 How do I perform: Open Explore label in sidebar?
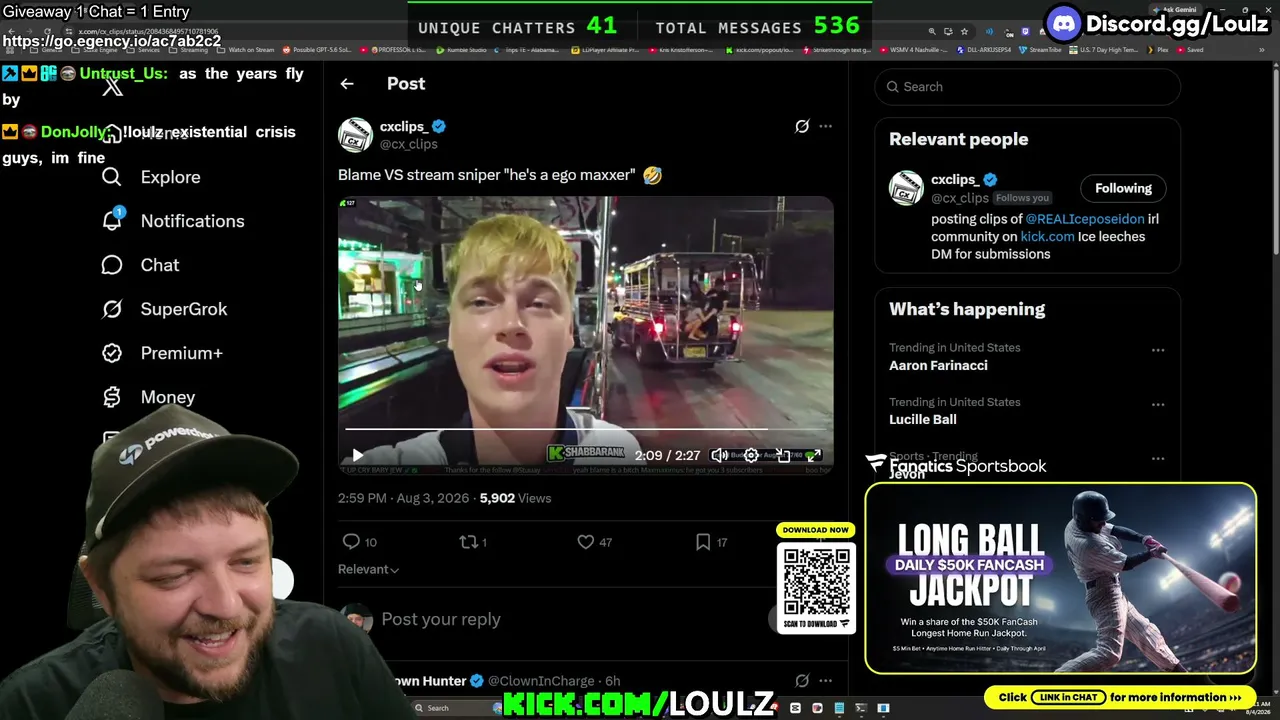pyautogui.click(x=170, y=177)
